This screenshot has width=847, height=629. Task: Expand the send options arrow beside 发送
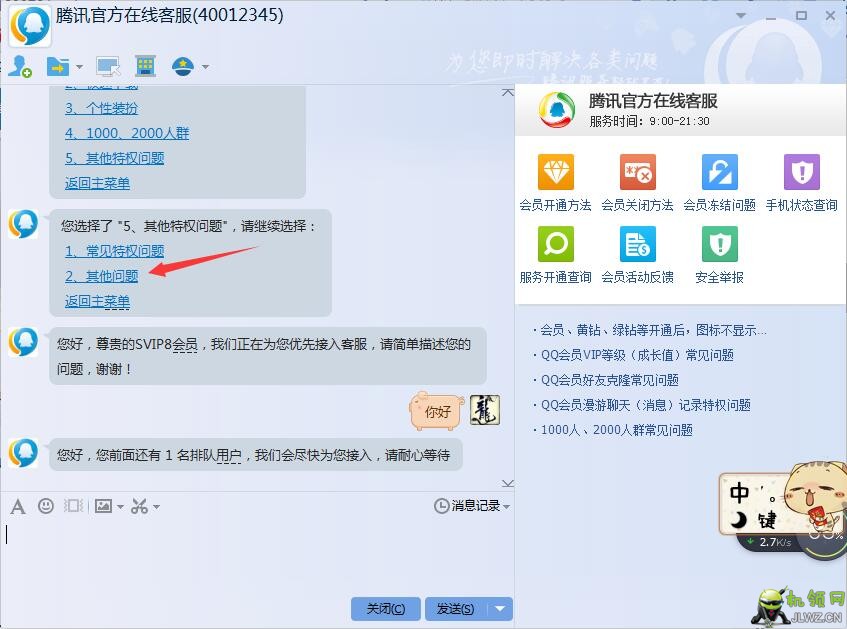500,609
